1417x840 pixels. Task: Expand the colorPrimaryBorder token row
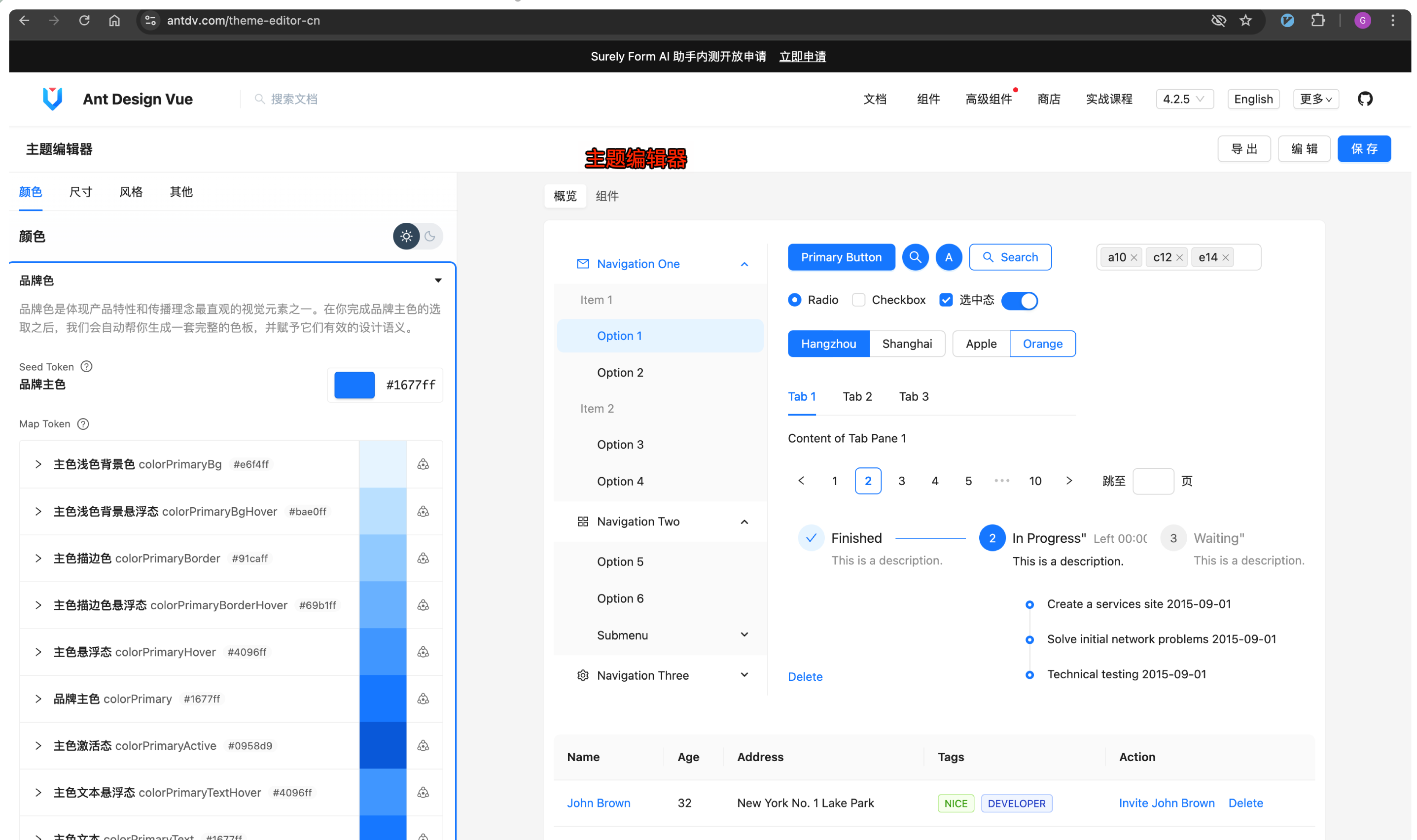tap(38, 558)
